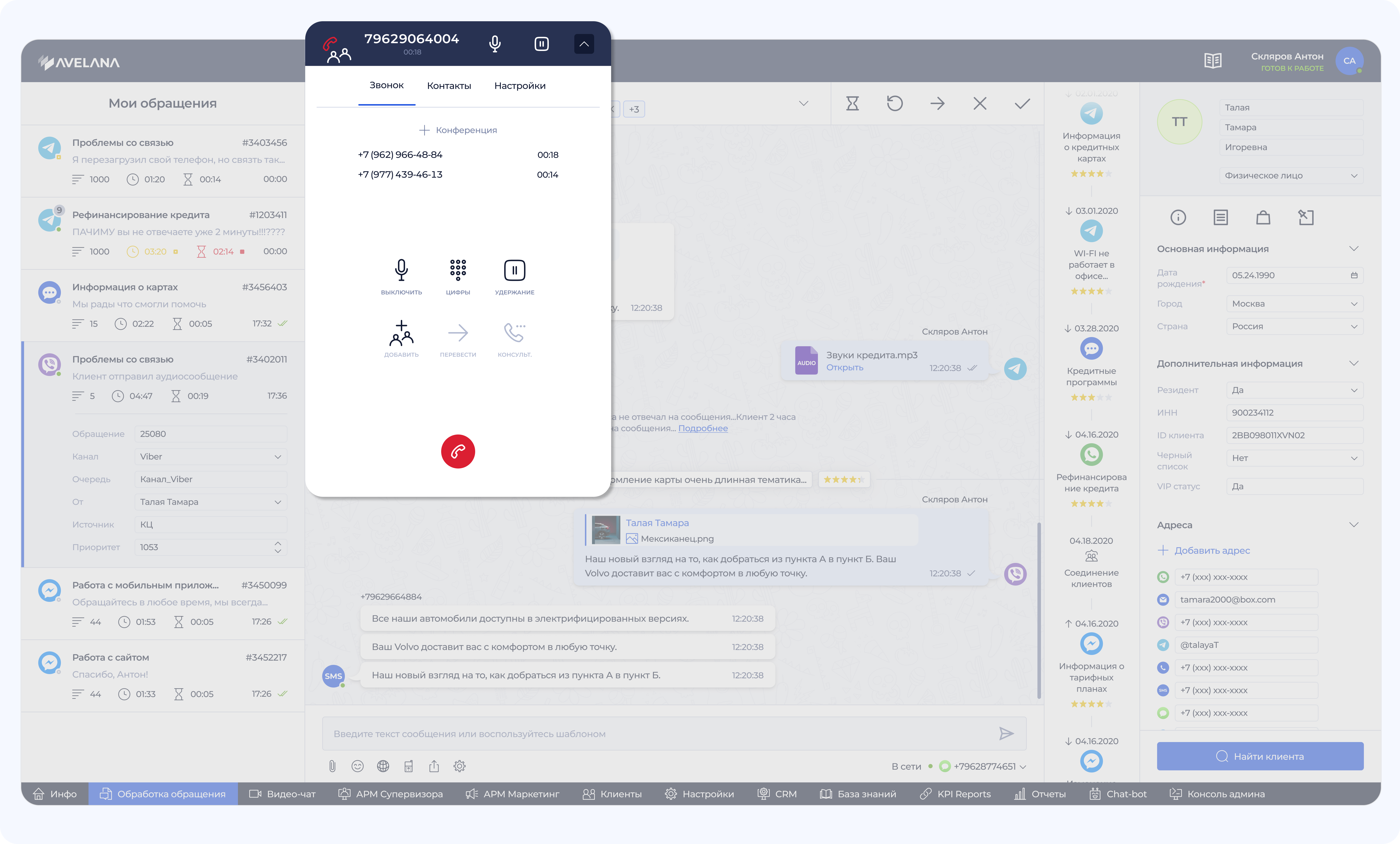Click email field tamara2000@box.com
This screenshot has width=1400, height=844.
(1246, 600)
